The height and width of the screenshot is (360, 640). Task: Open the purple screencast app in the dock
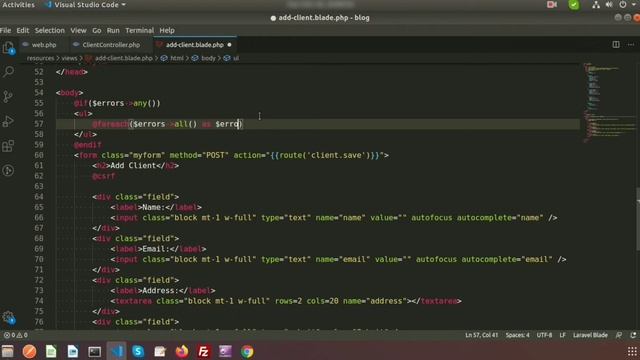pyautogui.click(x=225, y=351)
